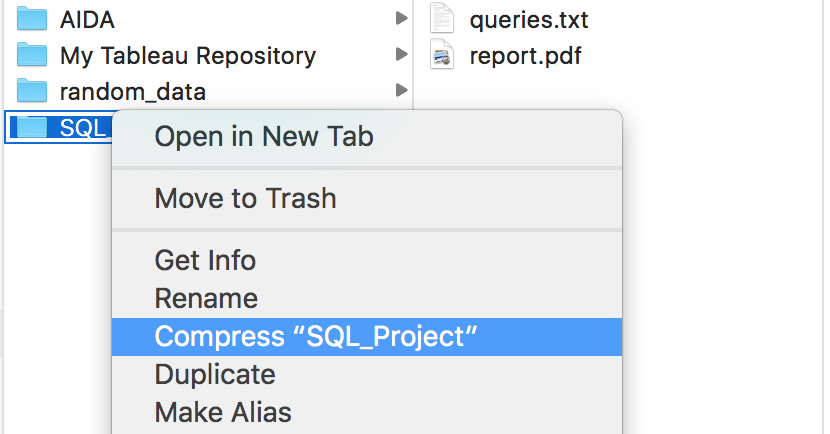Open Get Info from context menu
Viewport: 830px width, 434px height.
(x=205, y=260)
